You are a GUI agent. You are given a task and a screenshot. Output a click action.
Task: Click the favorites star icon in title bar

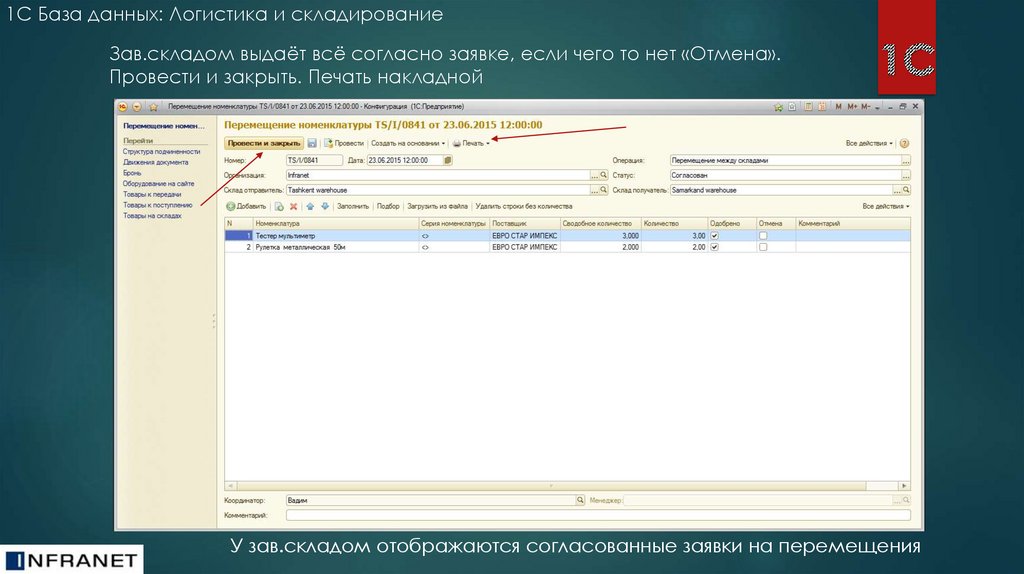click(153, 106)
